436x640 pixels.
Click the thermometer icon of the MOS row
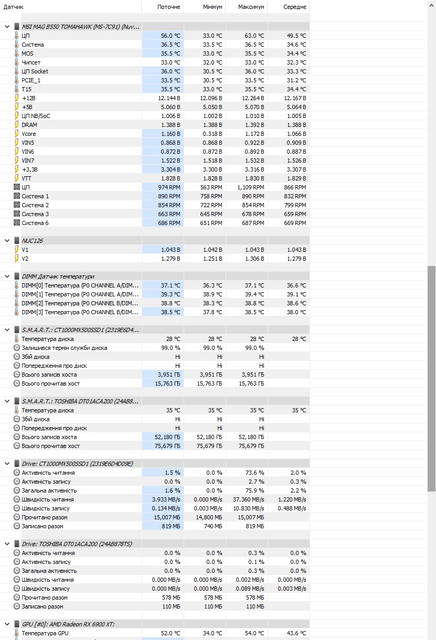tap(17, 53)
